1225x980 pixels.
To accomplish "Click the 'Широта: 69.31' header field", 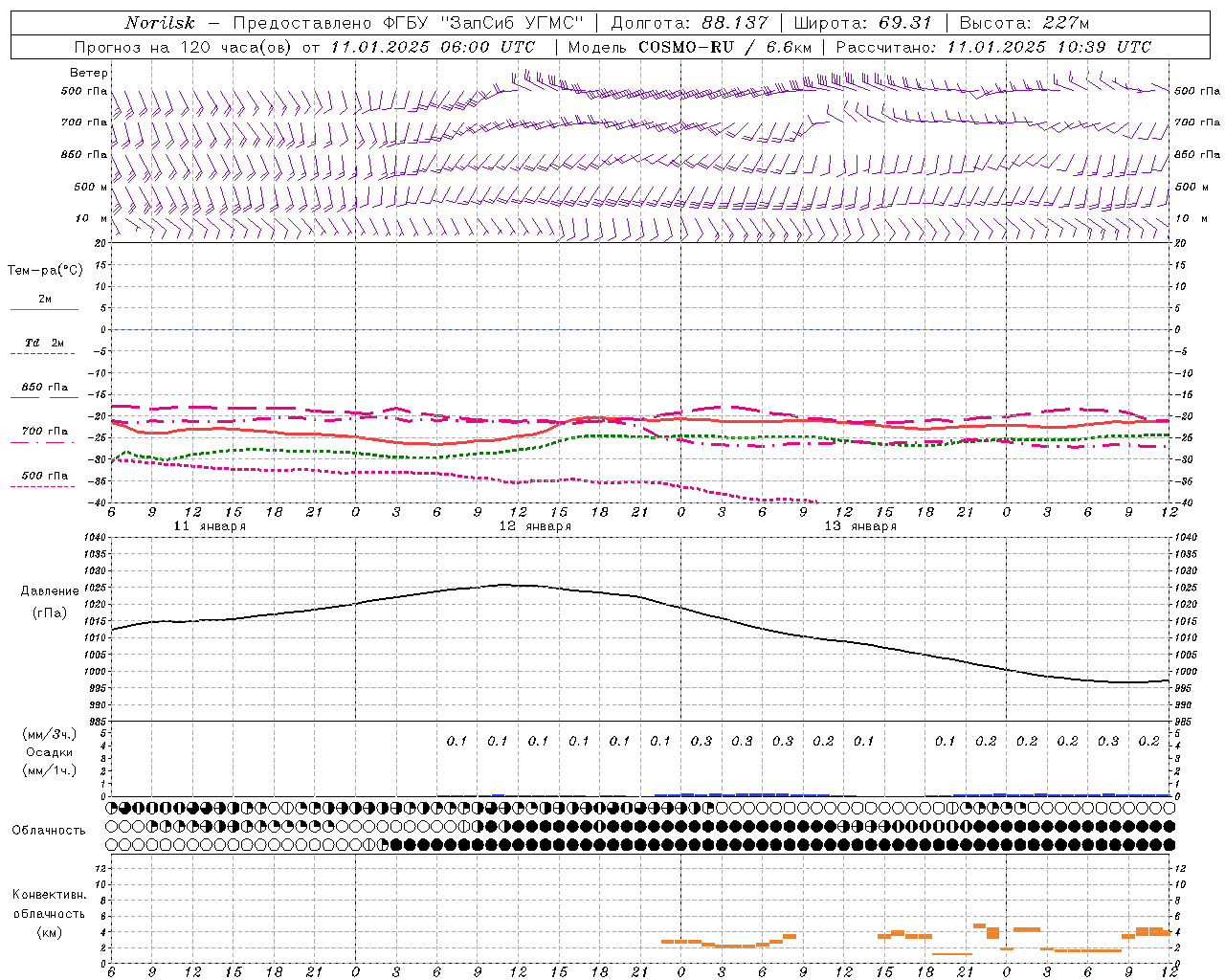I will [863, 23].
